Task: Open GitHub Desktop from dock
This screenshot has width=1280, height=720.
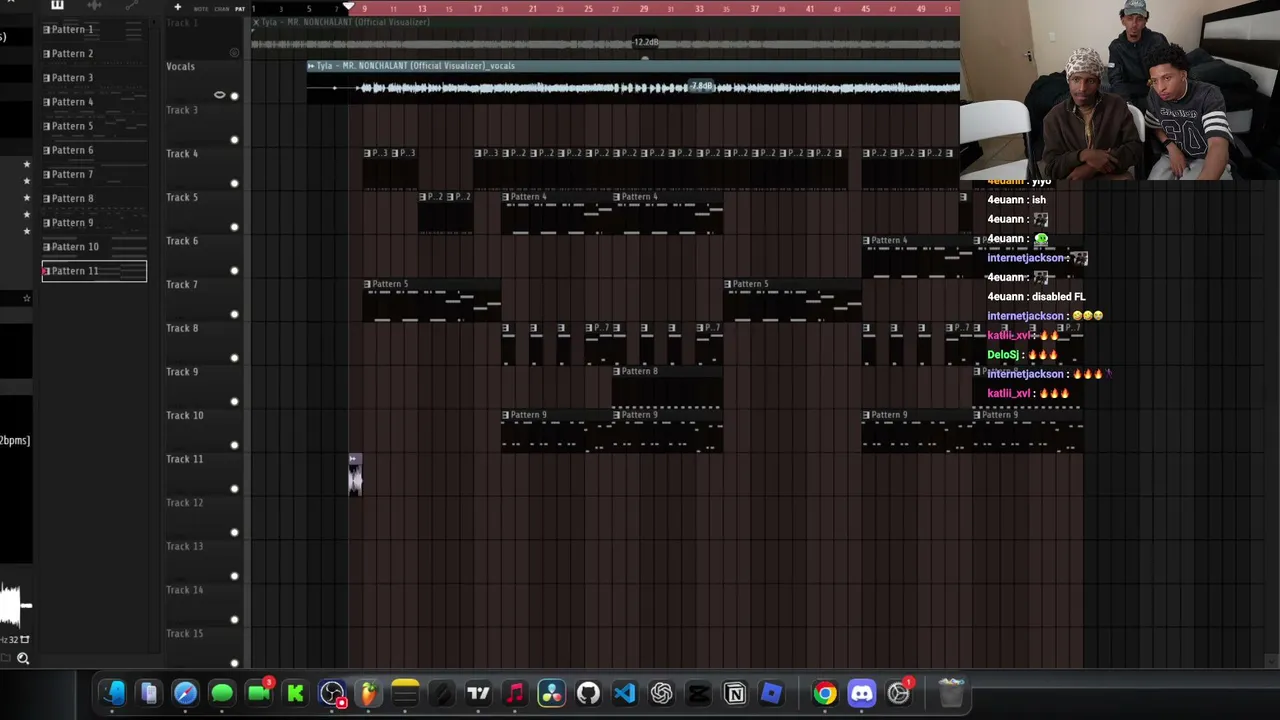Action: click(x=588, y=693)
